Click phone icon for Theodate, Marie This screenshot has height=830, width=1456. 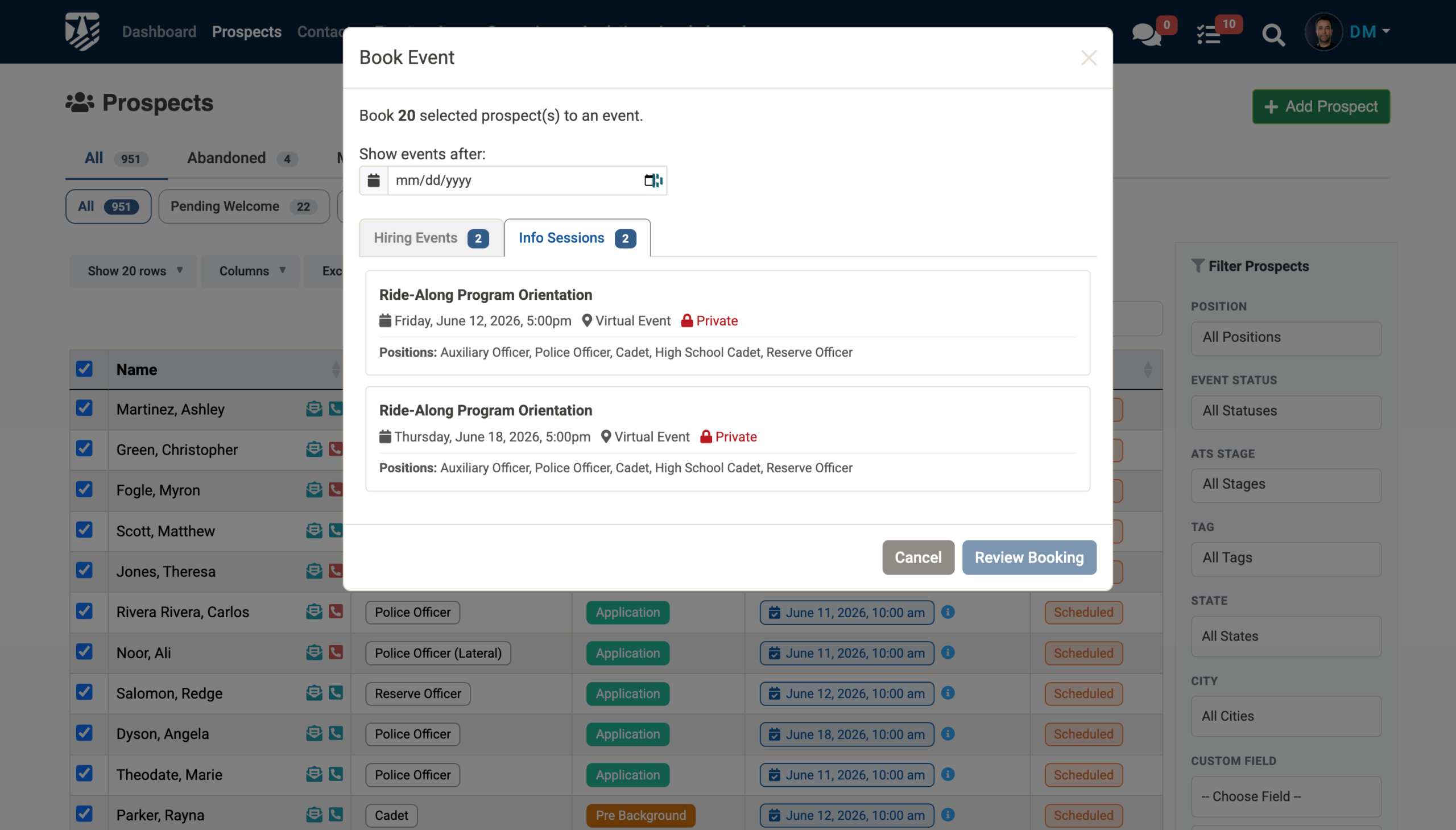click(x=336, y=774)
